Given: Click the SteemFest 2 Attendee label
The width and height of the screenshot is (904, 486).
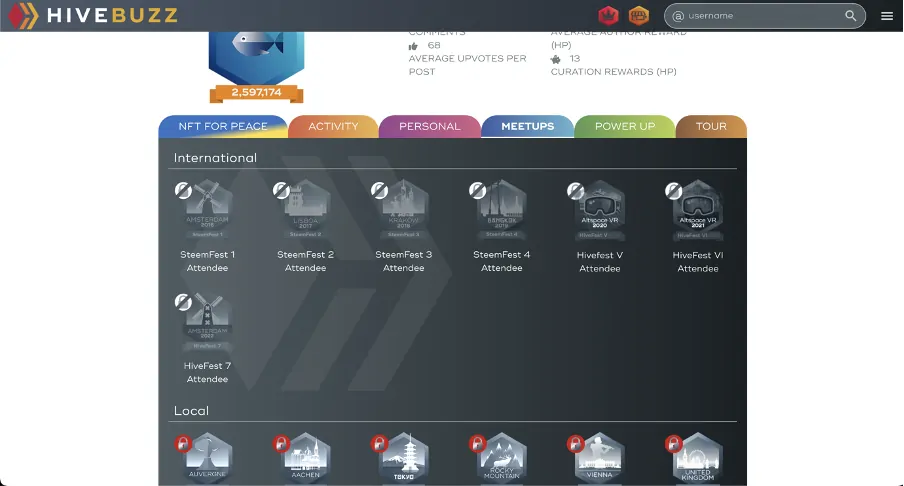Looking at the screenshot, I should click(x=306, y=261).
